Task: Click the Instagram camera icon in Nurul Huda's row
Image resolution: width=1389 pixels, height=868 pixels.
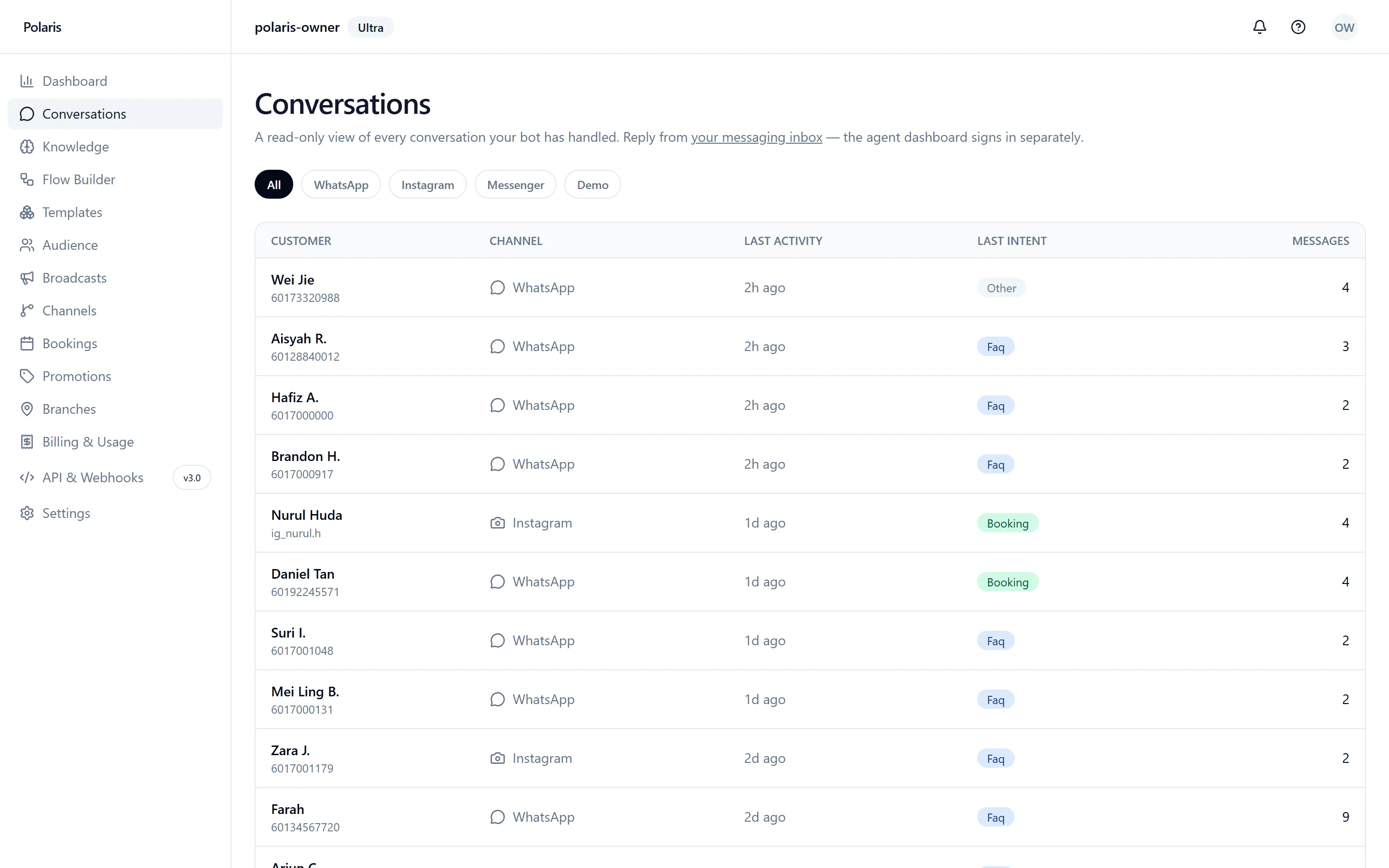Action: (497, 523)
